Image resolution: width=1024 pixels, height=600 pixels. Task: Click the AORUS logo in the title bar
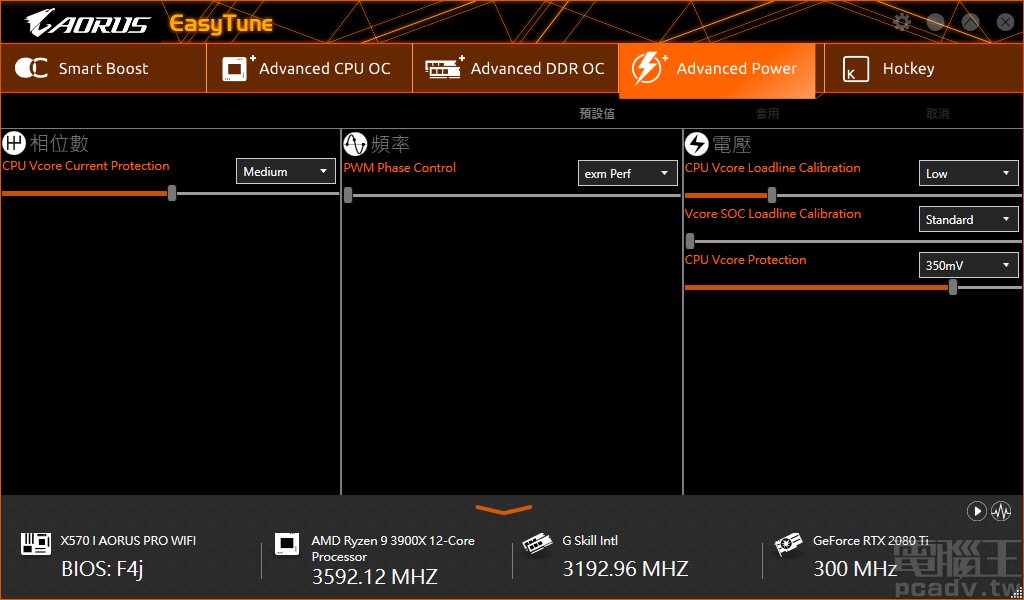click(85, 20)
